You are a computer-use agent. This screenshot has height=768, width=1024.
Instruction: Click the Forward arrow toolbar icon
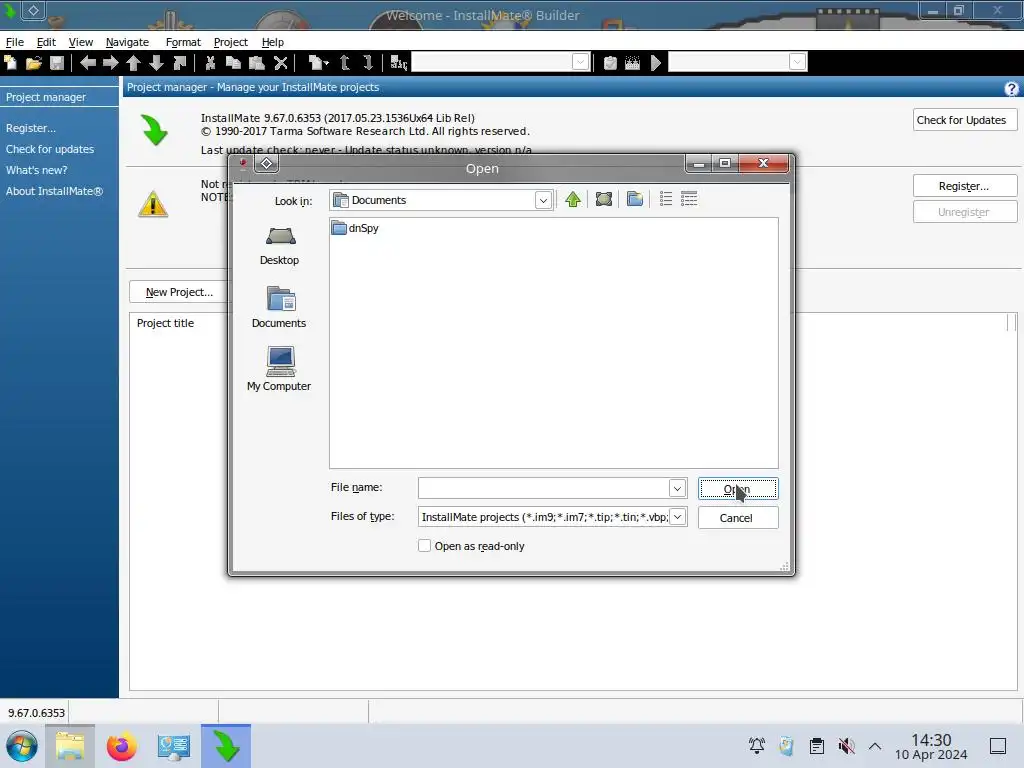[x=111, y=63]
